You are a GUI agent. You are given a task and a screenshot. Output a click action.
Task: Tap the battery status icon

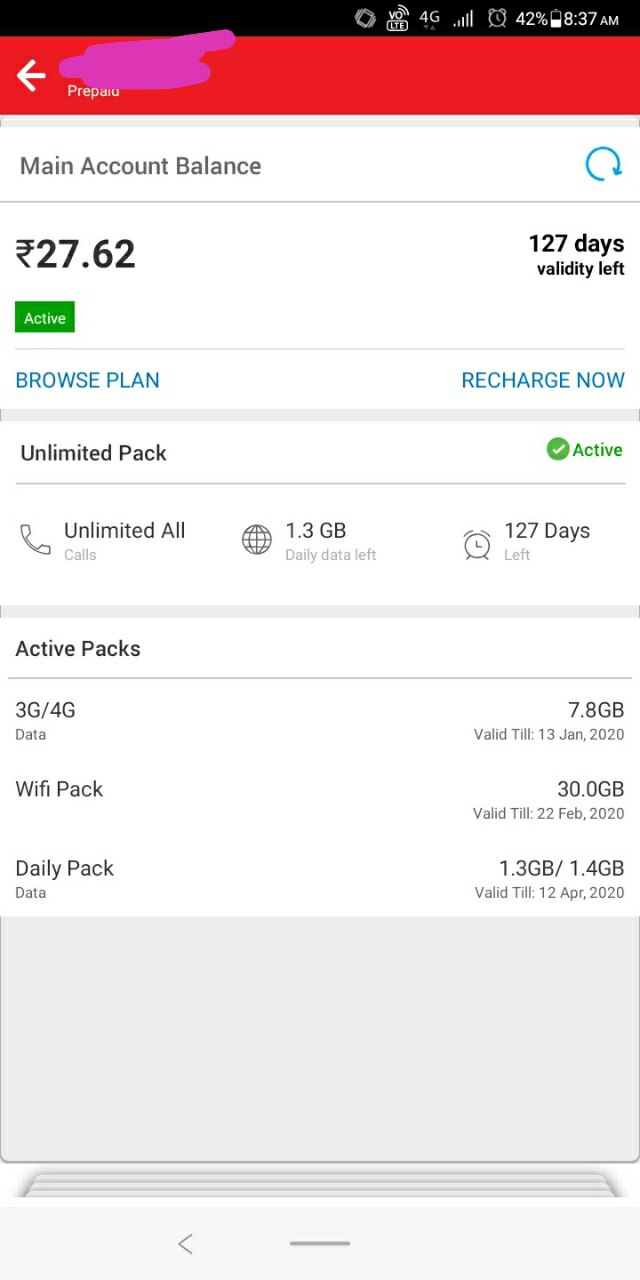(555, 18)
